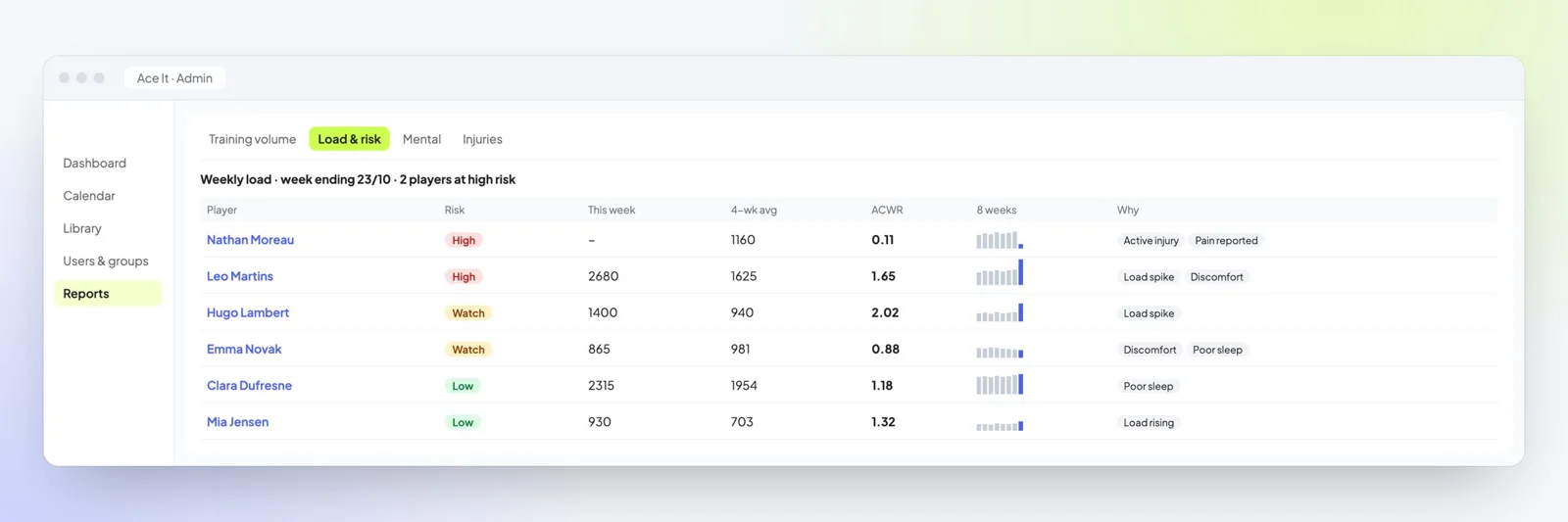Viewport: 1568px width, 522px height.
Task: Click ACWR value 0.11
Action: click(x=882, y=240)
